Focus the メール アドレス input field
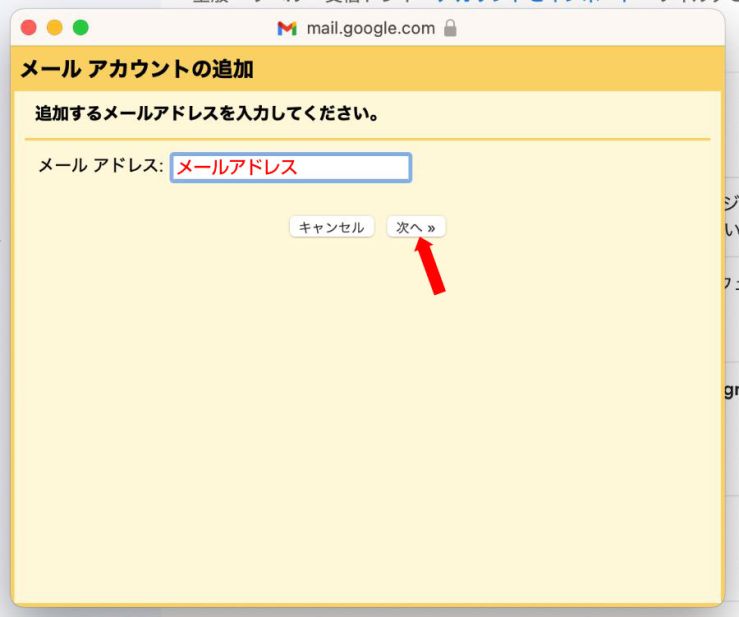739x617 pixels. click(290, 167)
